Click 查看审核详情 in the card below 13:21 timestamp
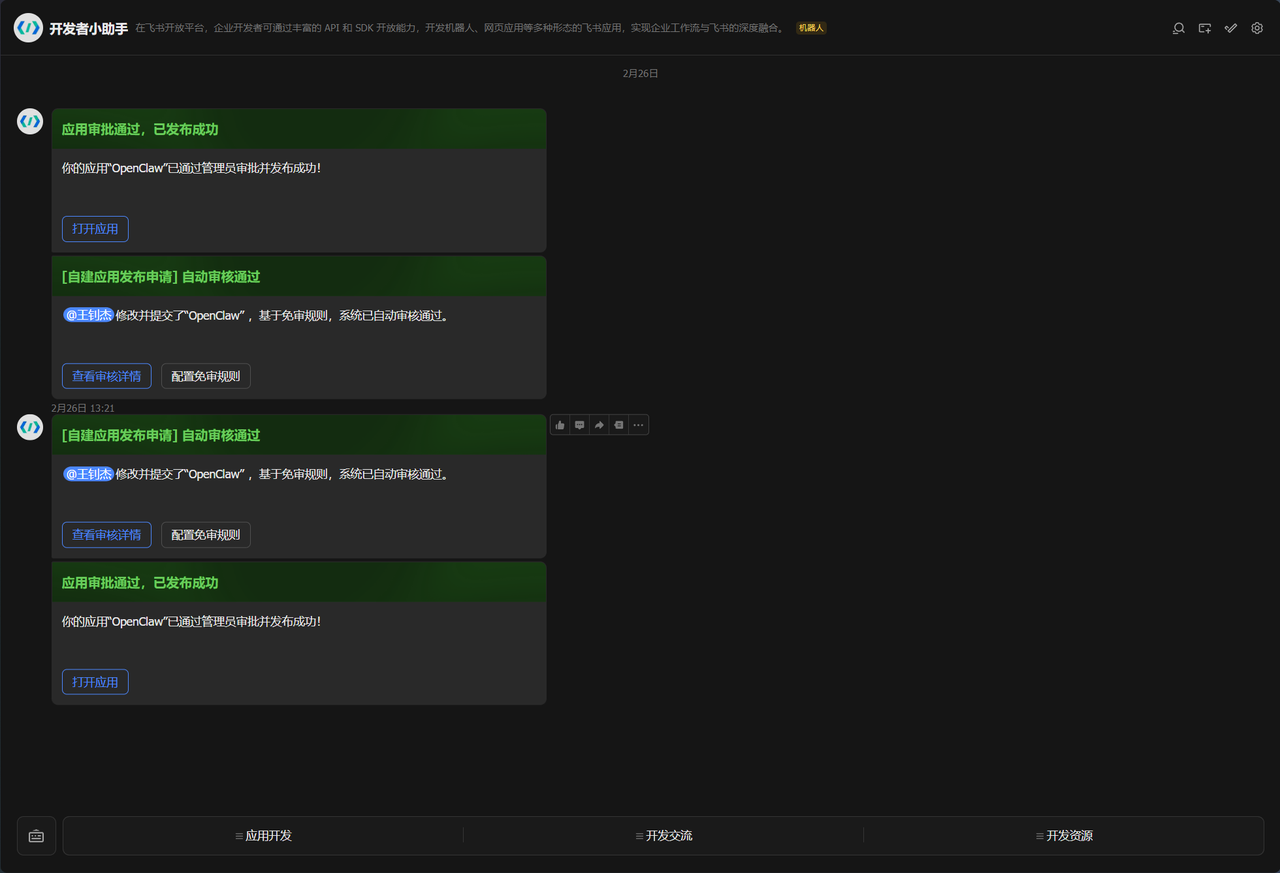Image resolution: width=1280 pixels, height=873 pixels. [x=106, y=535]
